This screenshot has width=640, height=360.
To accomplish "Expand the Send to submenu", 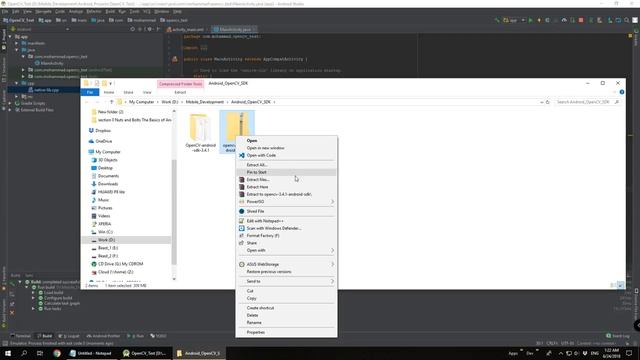I will (287, 281).
